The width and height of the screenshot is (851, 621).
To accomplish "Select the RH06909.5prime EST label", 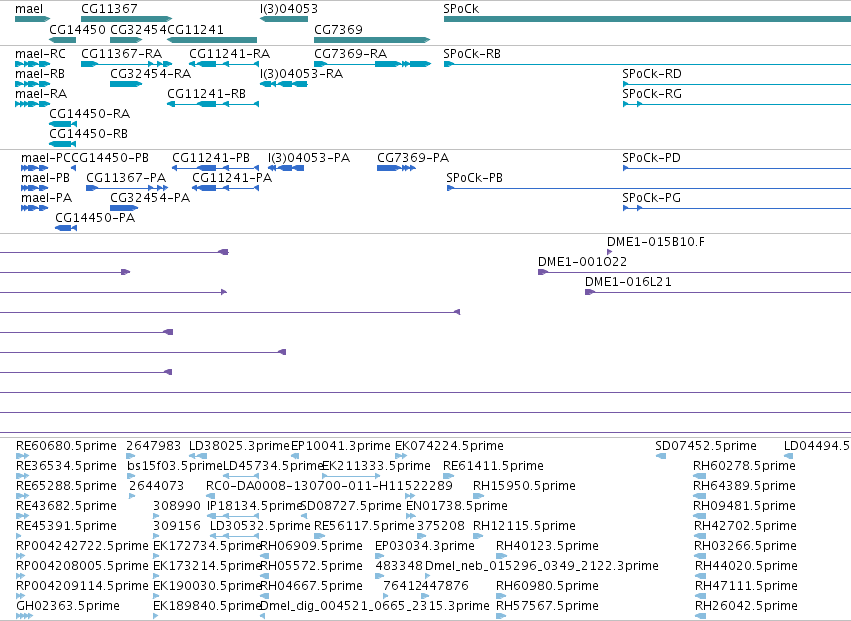I will coord(312,546).
